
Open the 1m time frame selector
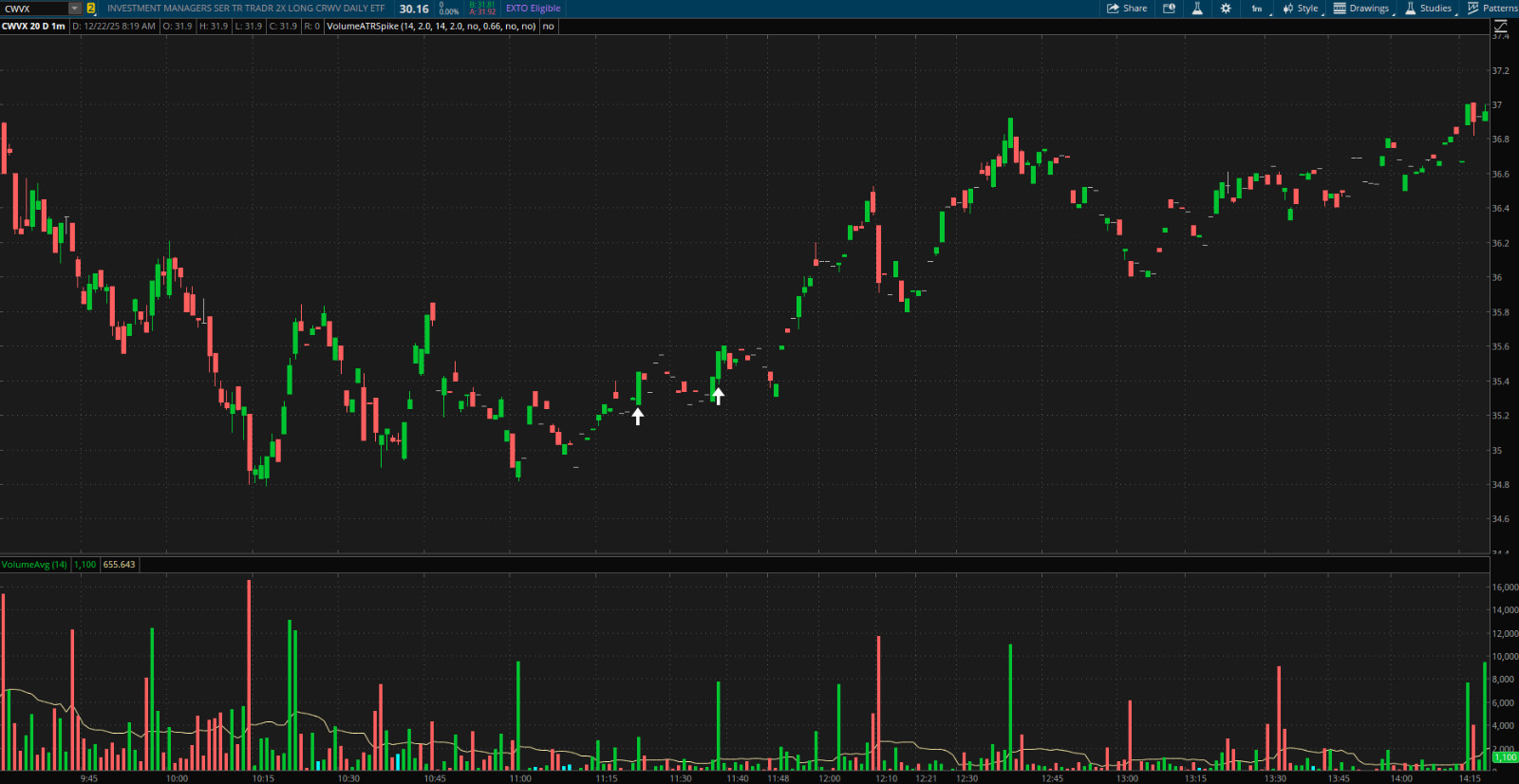tap(1259, 9)
